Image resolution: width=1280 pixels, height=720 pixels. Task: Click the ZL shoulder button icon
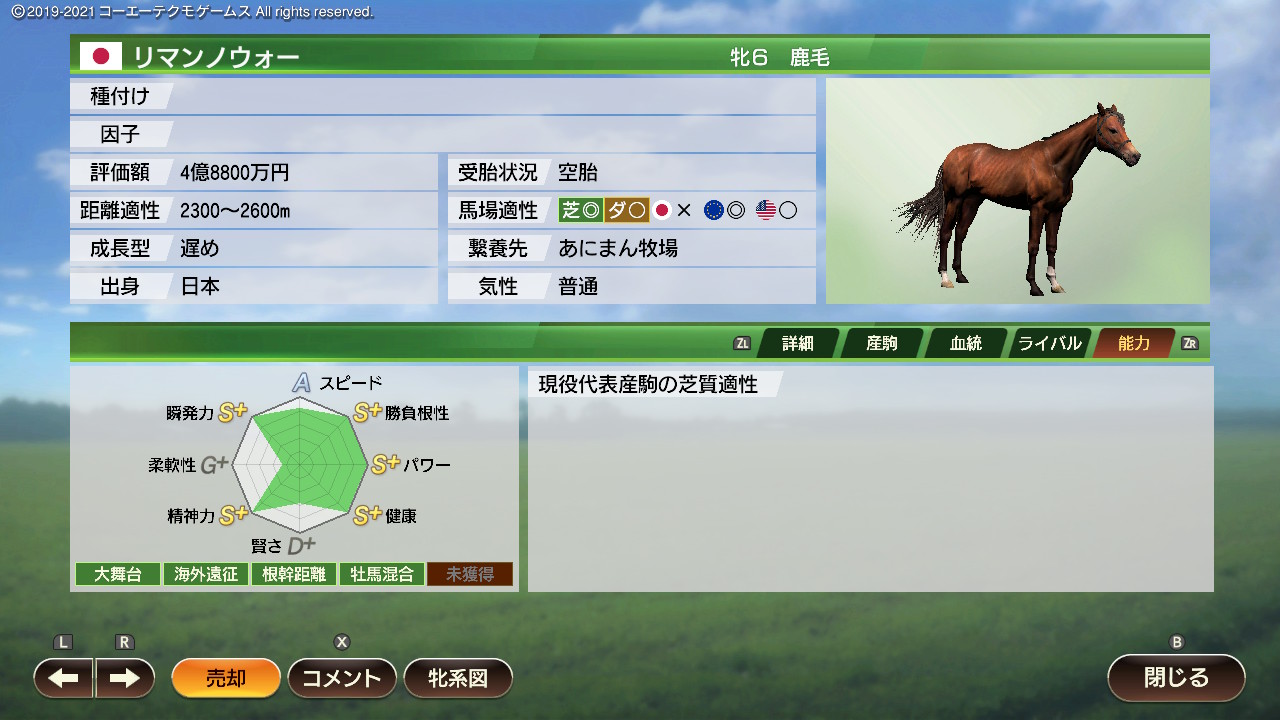click(742, 343)
